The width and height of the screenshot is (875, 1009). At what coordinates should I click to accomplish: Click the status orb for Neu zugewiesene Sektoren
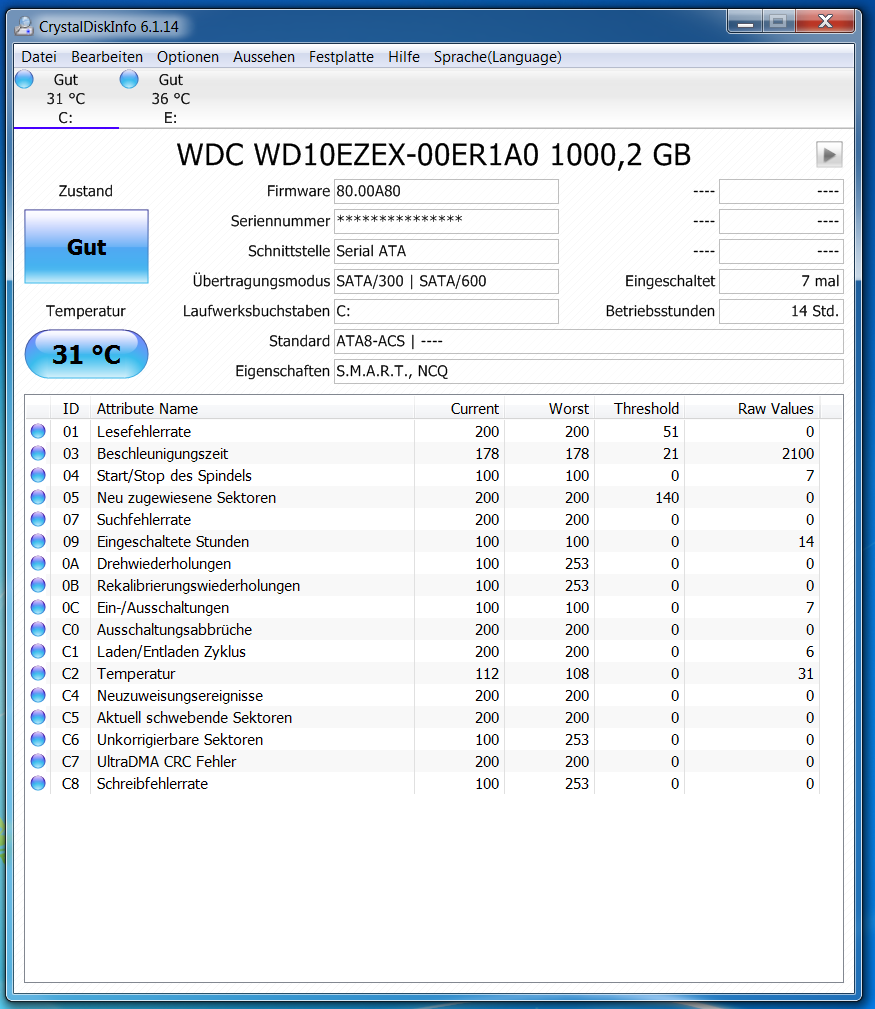tap(38, 497)
